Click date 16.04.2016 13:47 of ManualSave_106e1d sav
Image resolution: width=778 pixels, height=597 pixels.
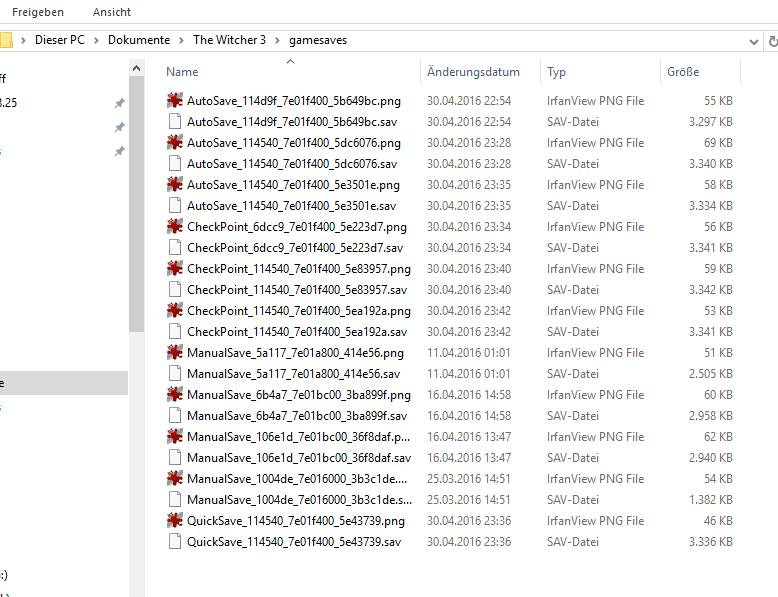(468, 458)
